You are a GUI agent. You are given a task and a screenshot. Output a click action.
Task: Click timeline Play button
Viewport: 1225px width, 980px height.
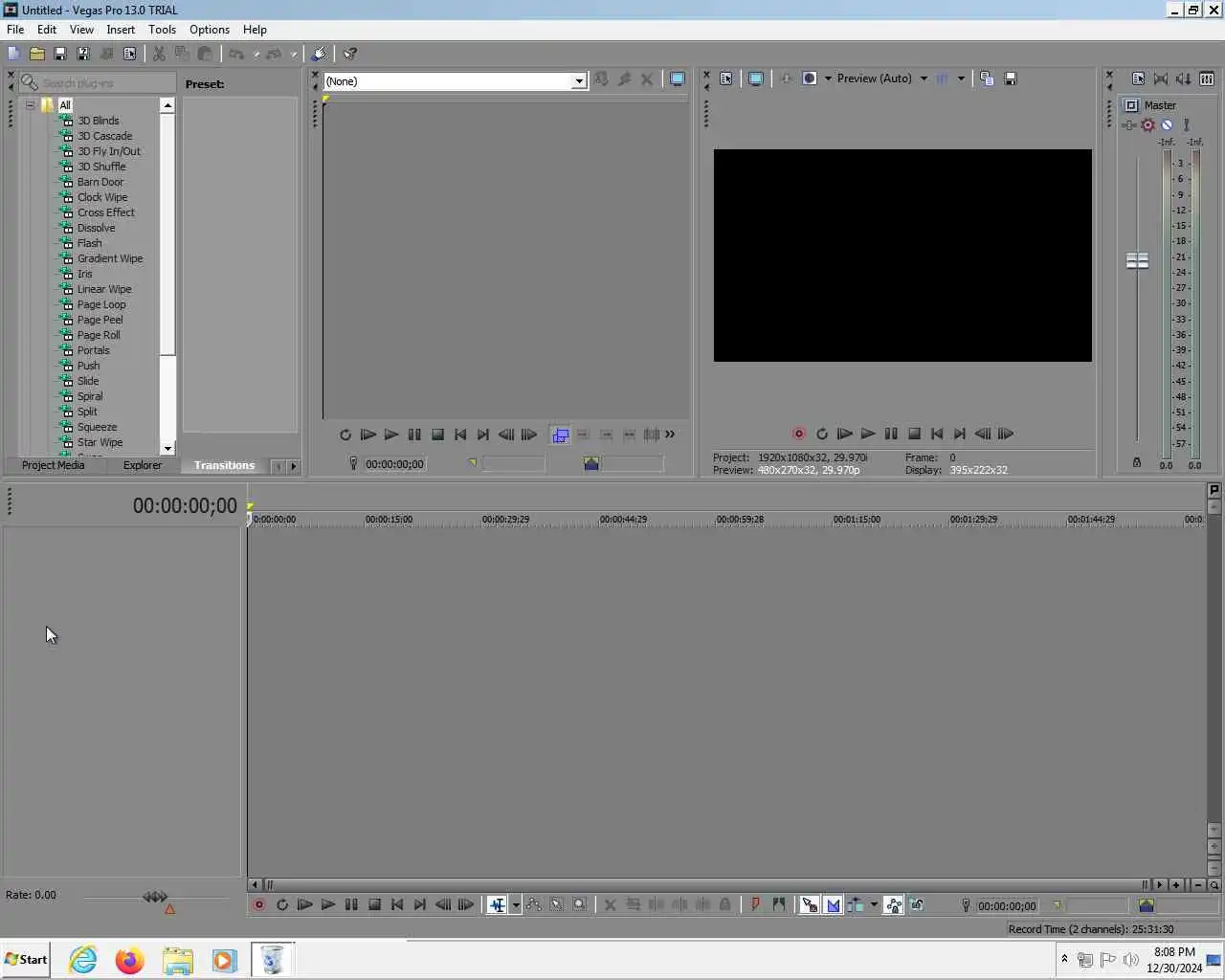(328, 904)
